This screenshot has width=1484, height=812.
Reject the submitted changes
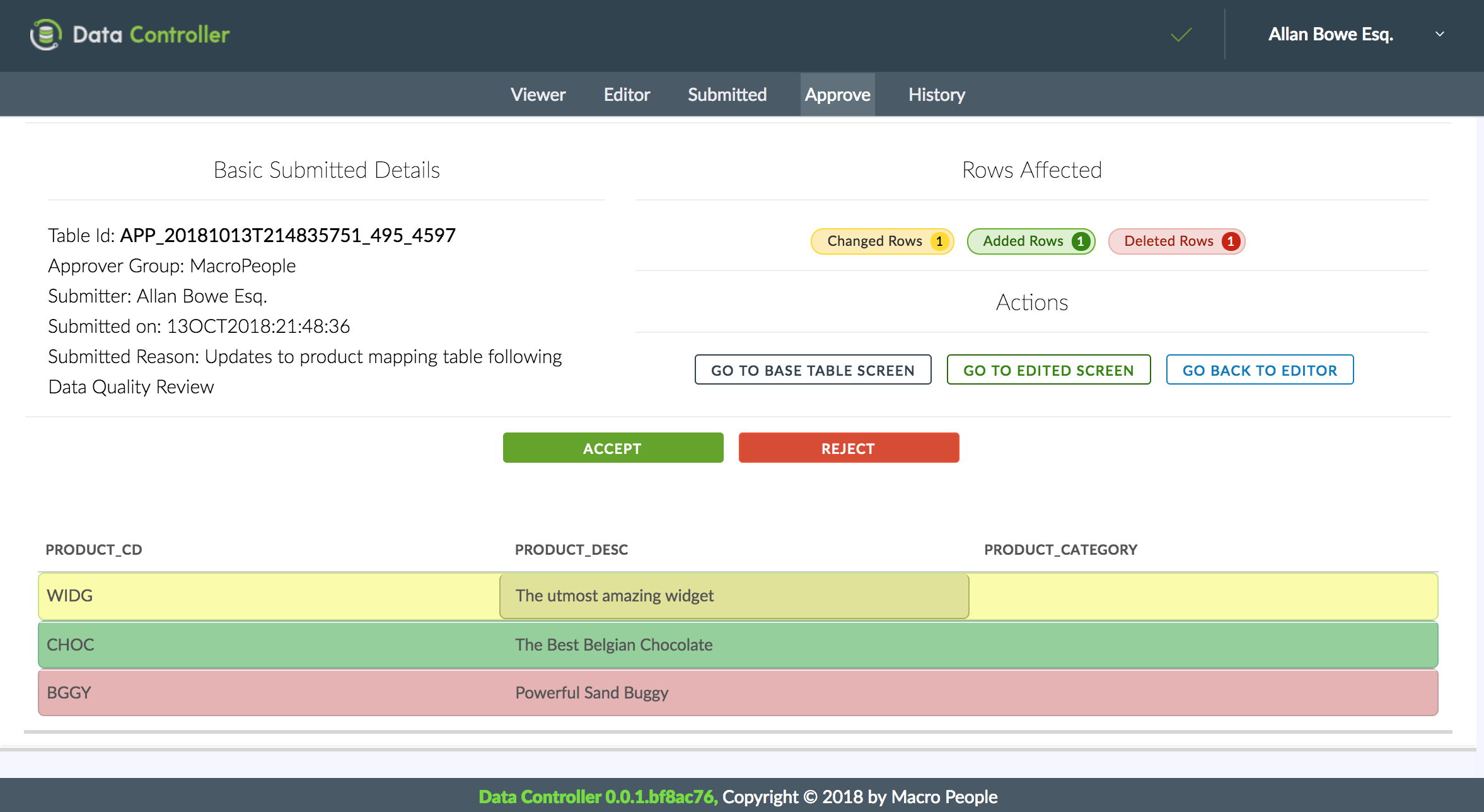[848, 448]
